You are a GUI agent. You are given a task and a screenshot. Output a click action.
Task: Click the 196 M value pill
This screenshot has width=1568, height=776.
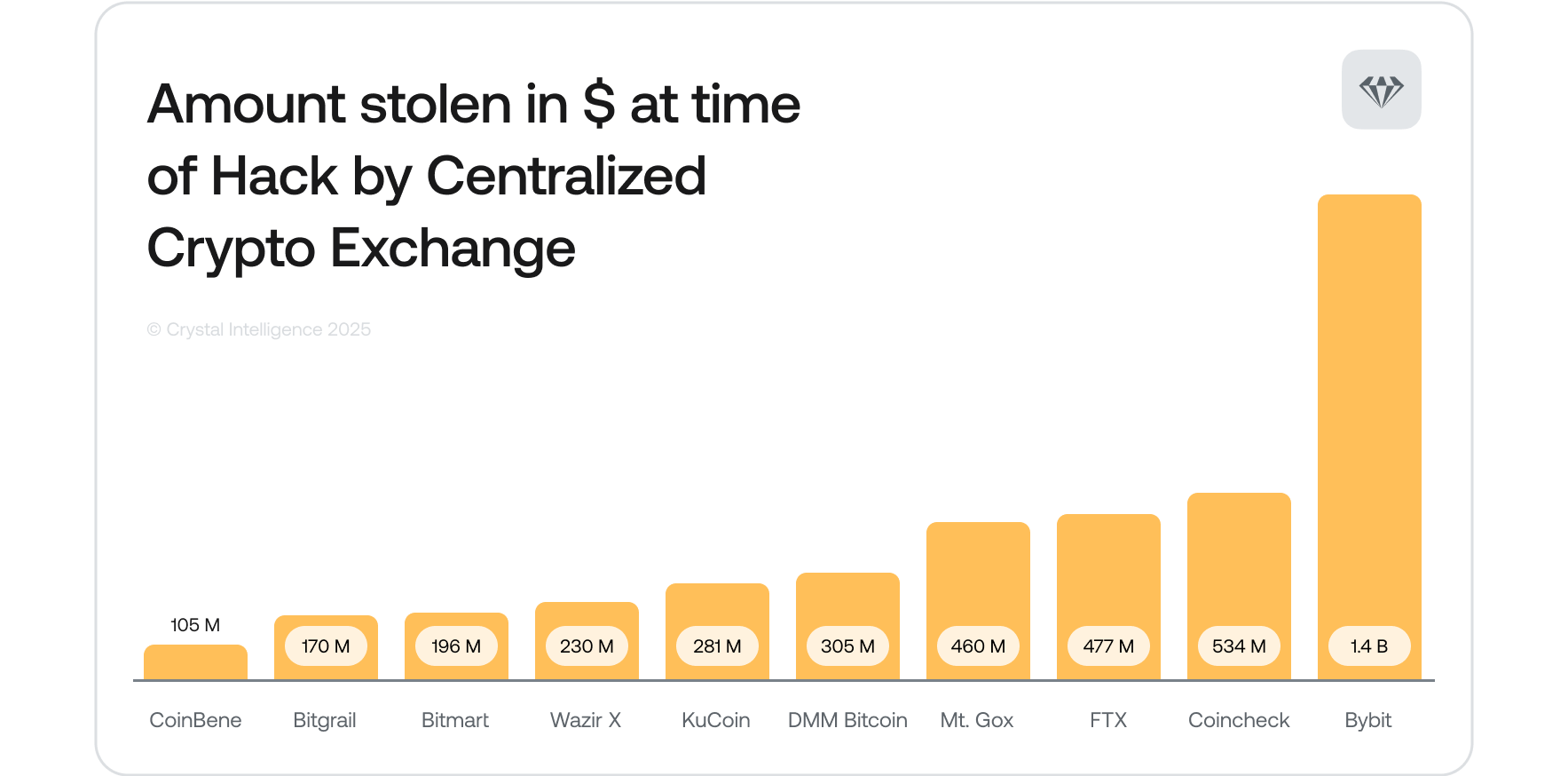click(x=456, y=646)
